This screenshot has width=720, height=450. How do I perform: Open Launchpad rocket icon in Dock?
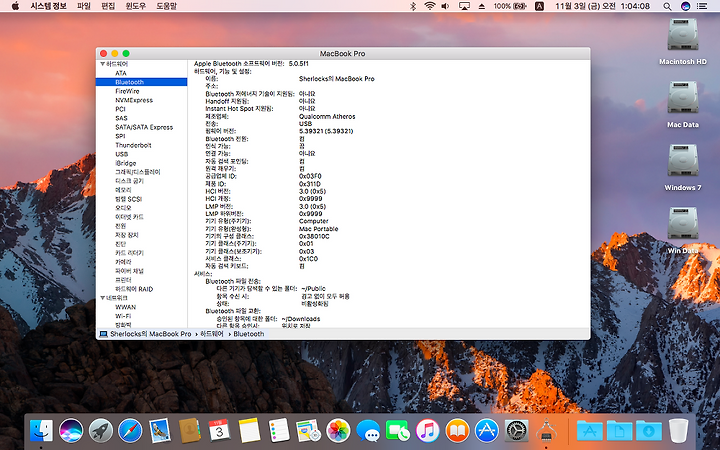101,431
